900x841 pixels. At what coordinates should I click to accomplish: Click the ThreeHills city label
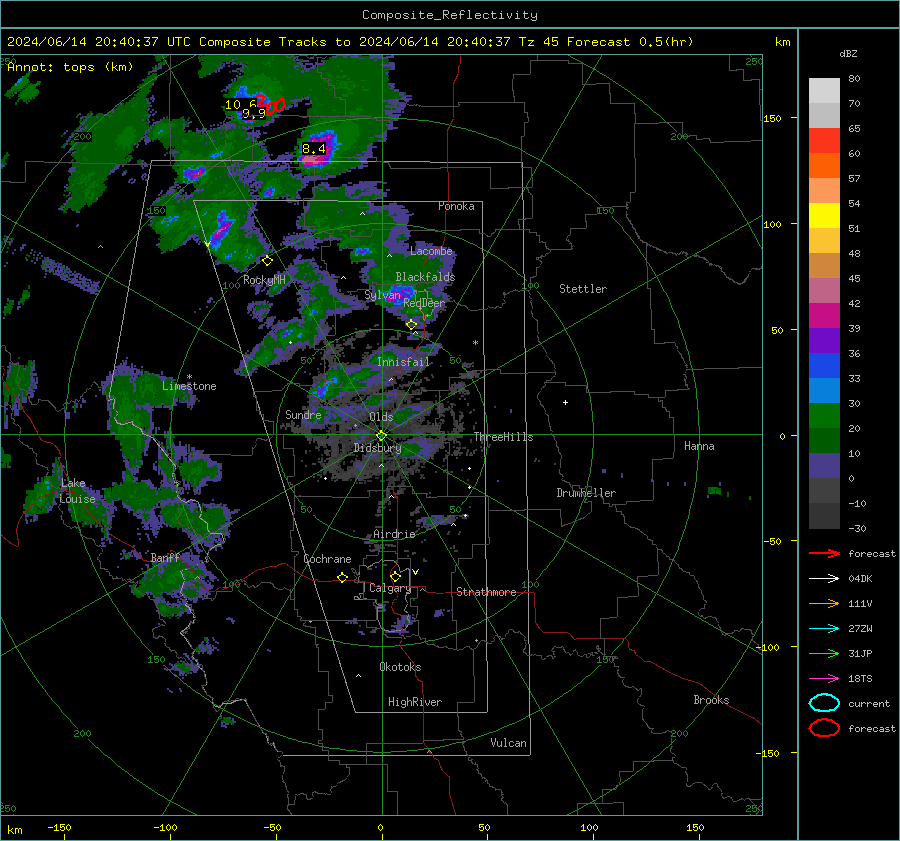click(503, 437)
